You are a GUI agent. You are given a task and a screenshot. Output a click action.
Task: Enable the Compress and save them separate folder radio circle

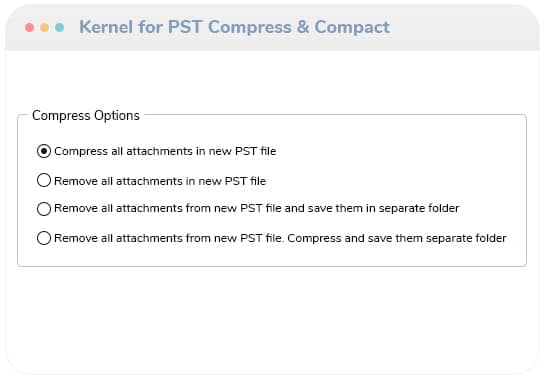[44, 238]
